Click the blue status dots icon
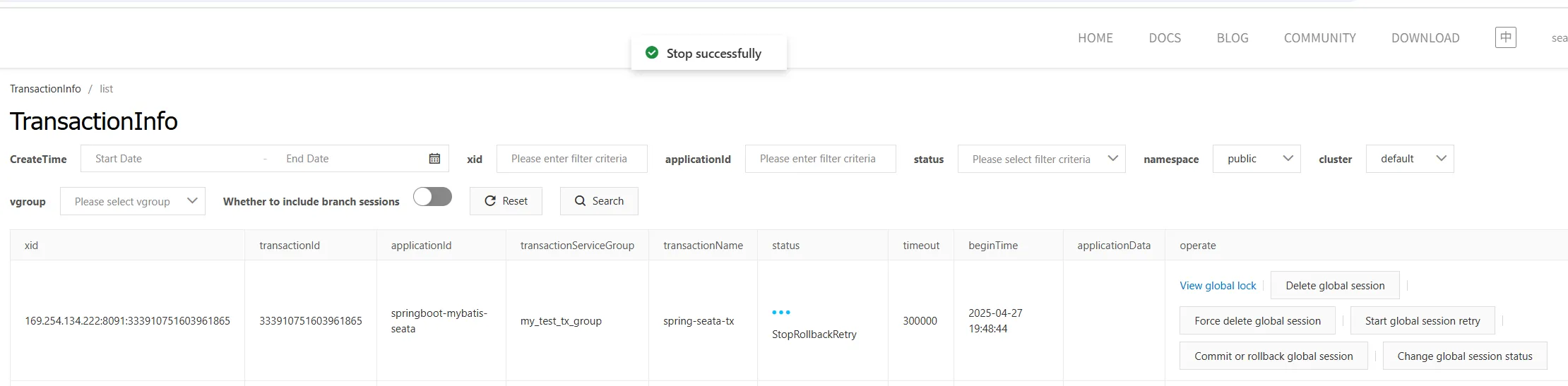This screenshot has height=386, width=1568. [780, 312]
